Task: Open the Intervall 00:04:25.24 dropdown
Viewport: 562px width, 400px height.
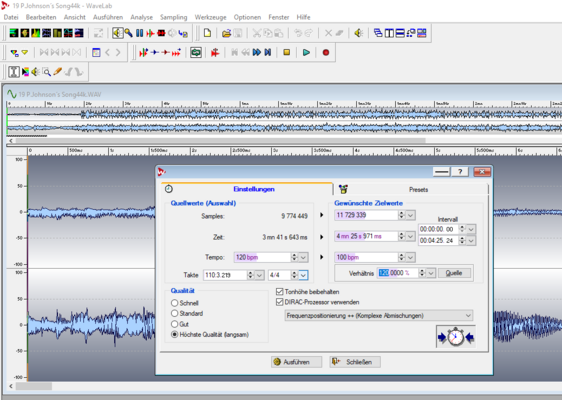Action: 471,241
